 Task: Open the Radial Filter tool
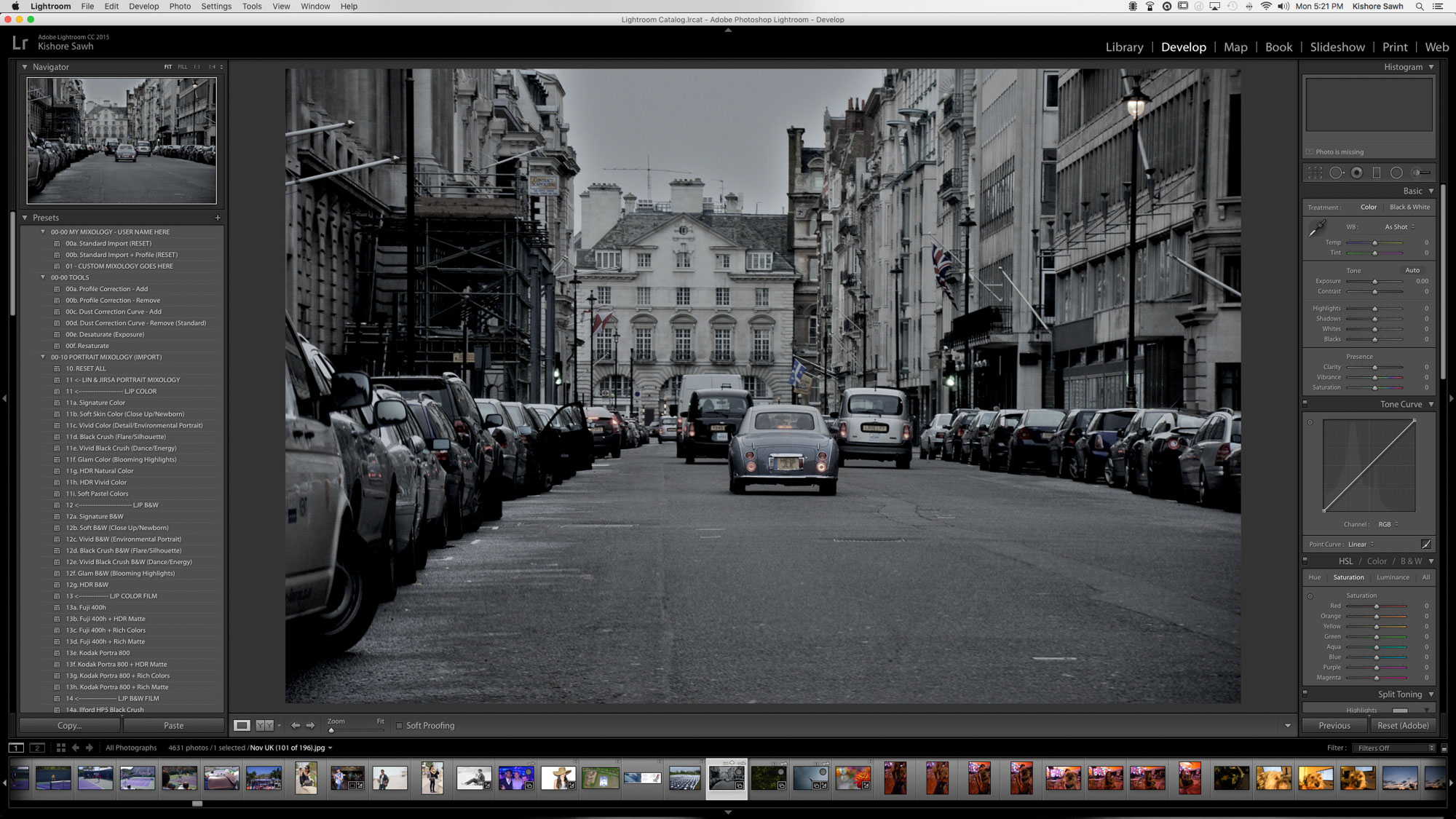click(1396, 173)
